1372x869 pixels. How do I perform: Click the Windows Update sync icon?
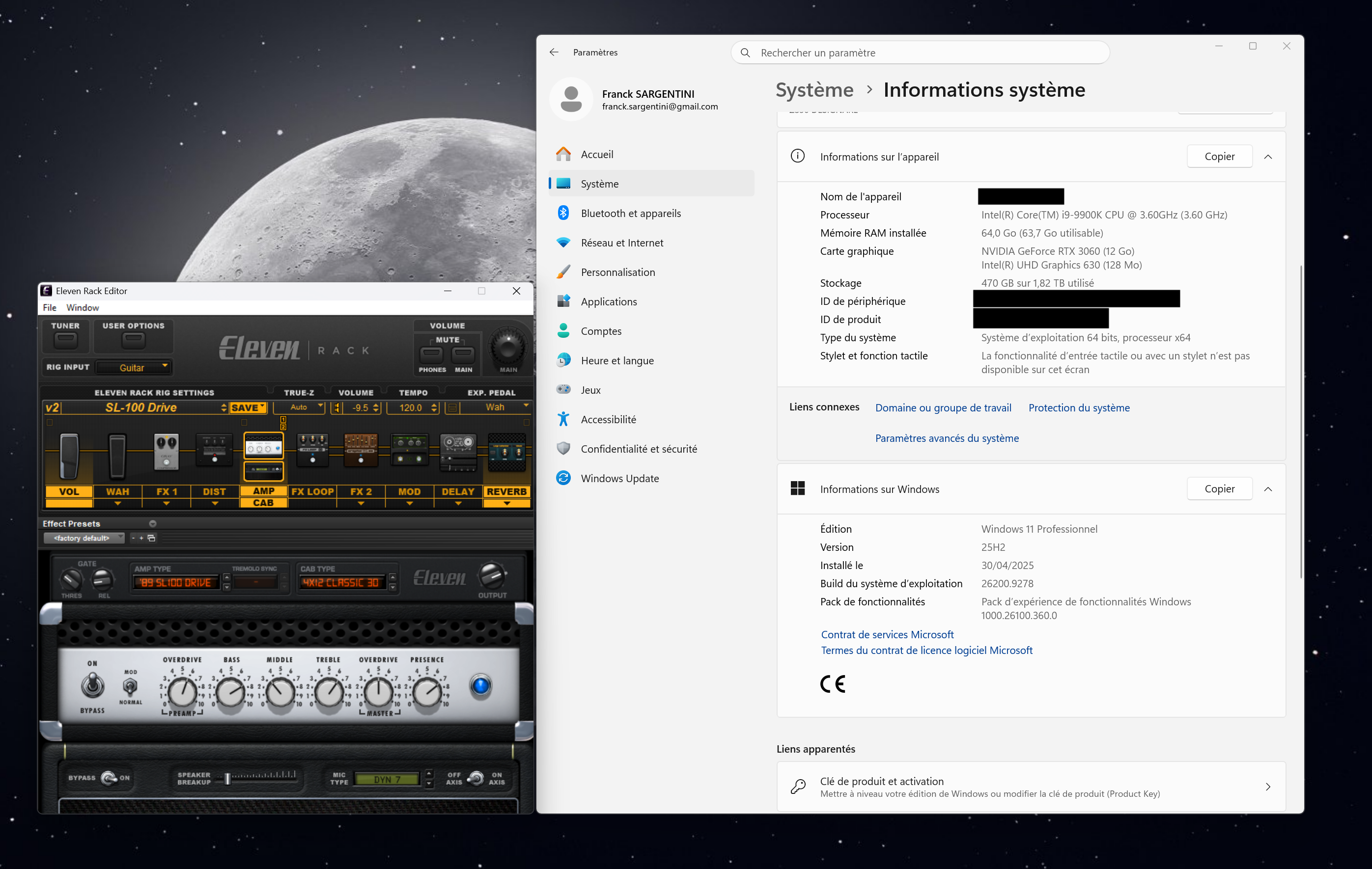pos(563,478)
